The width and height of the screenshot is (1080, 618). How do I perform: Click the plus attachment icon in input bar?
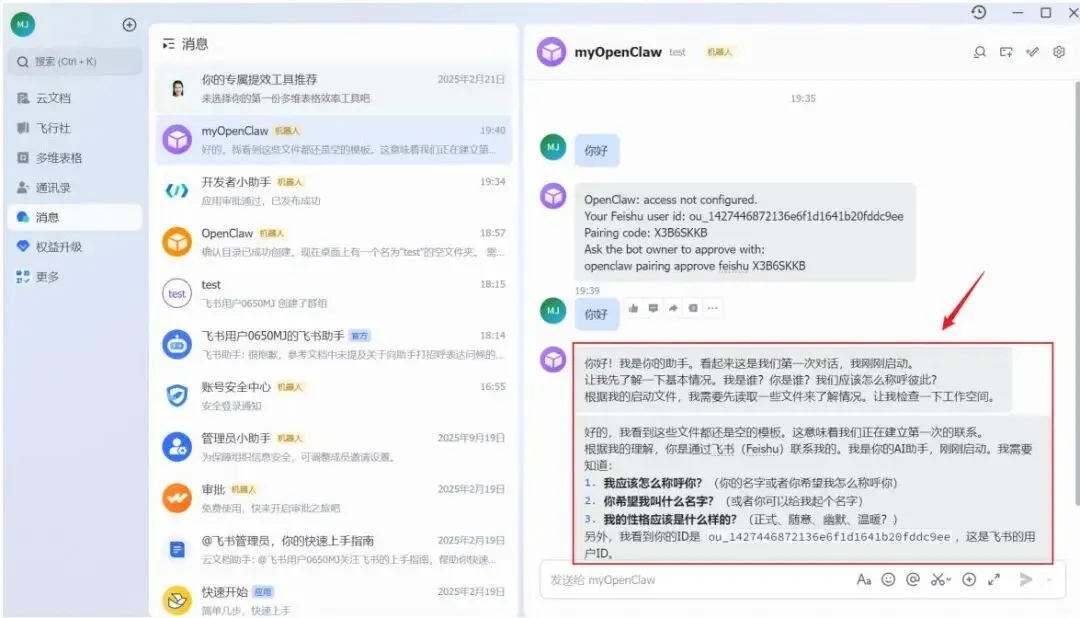click(969, 580)
